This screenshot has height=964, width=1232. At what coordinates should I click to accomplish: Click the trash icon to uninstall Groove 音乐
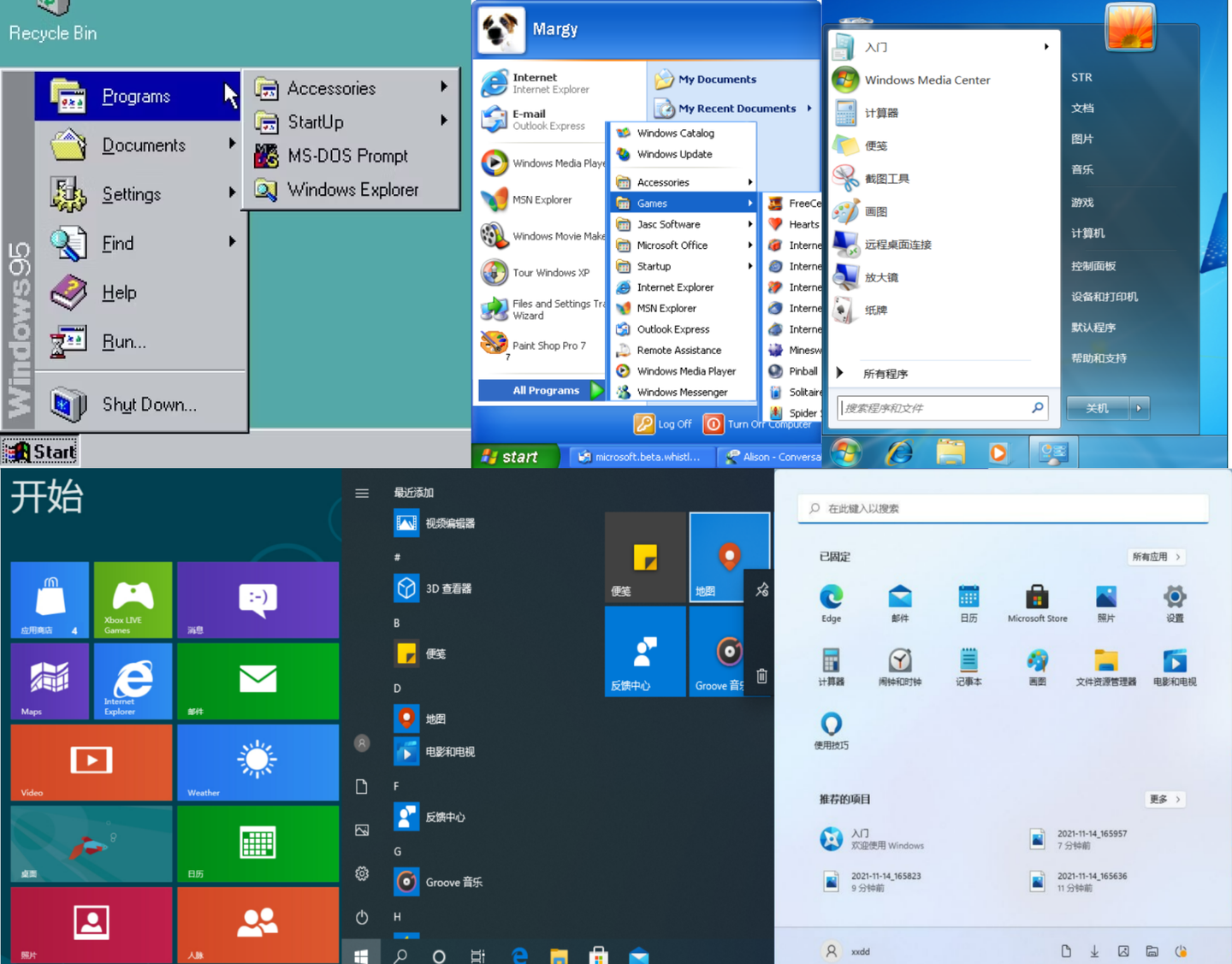click(761, 675)
